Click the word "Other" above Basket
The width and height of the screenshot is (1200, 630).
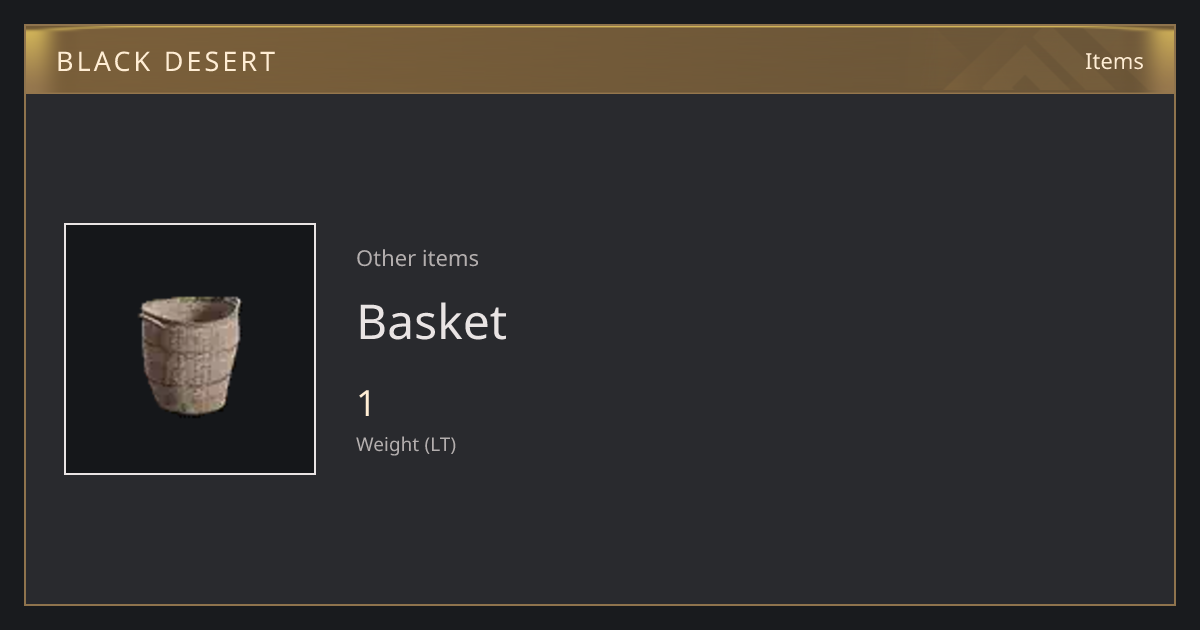(x=385, y=258)
